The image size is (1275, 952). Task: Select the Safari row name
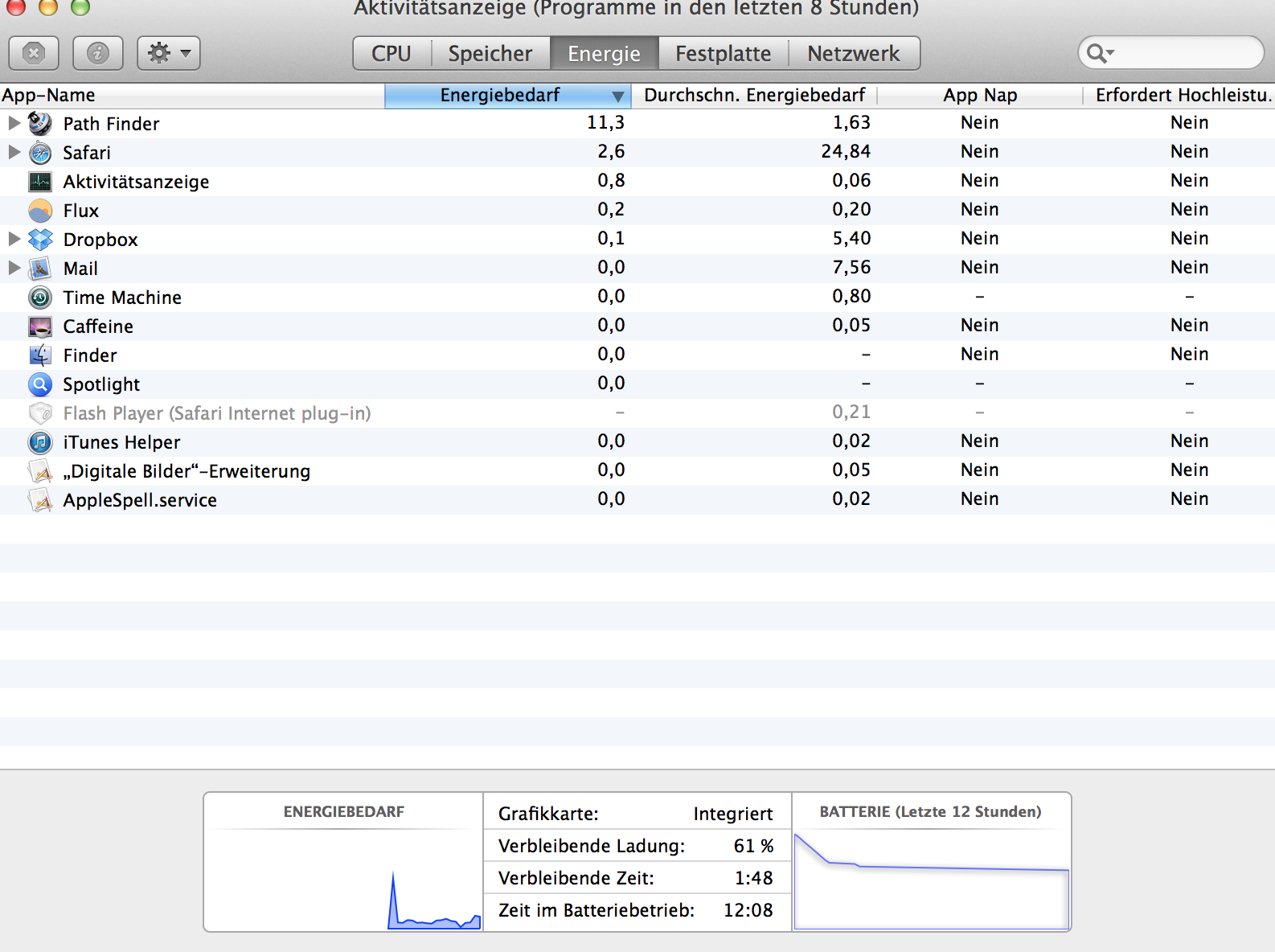tap(87, 153)
